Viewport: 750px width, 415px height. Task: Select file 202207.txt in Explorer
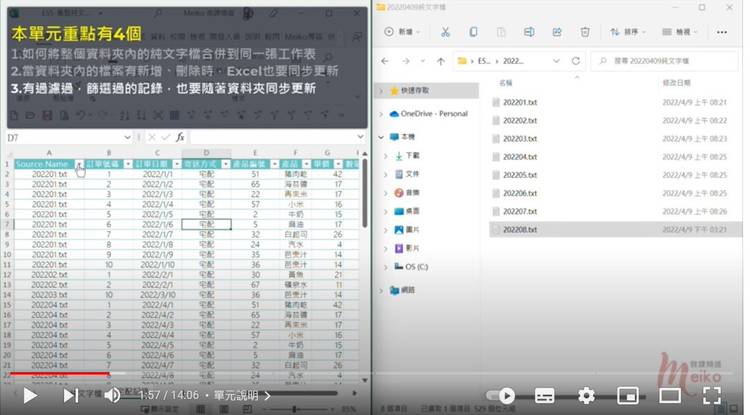pyautogui.click(x=519, y=211)
